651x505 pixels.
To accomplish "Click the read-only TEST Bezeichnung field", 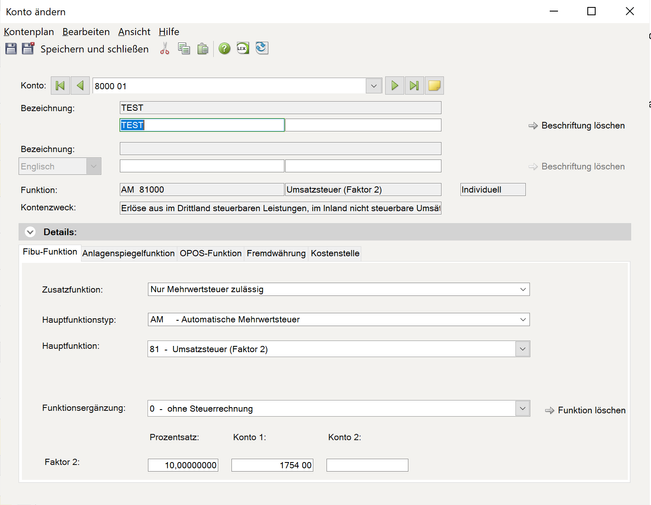I will [280, 108].
